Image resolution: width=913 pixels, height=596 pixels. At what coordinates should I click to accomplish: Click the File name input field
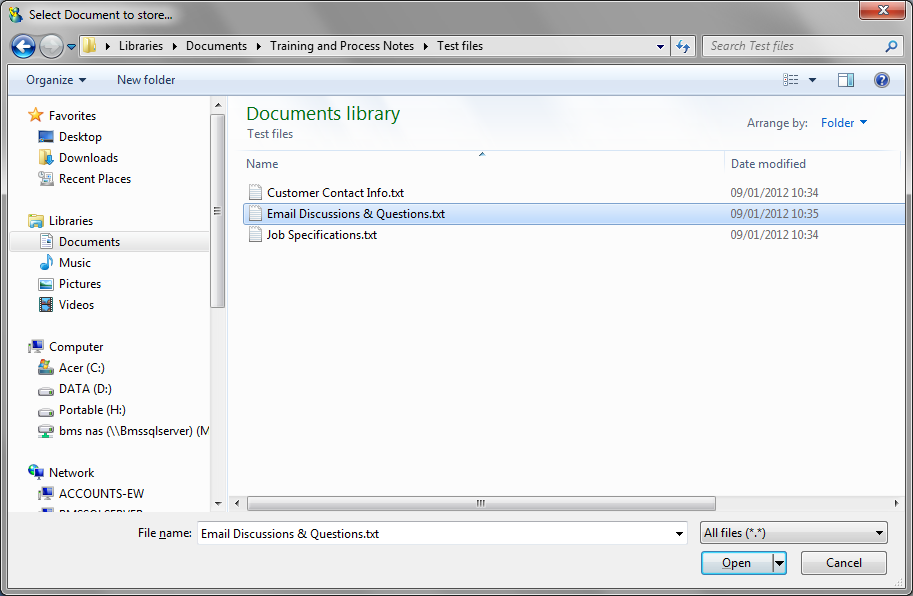point(435,533)
